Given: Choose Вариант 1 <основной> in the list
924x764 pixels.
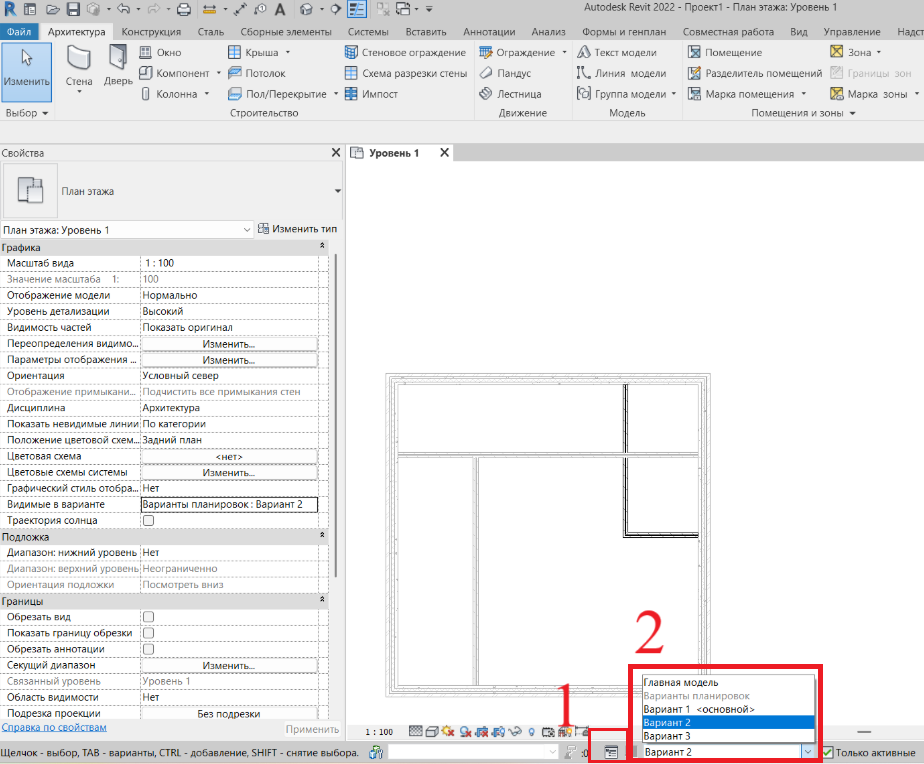Looking at the screenshot, I should click(x=728, y=709).
